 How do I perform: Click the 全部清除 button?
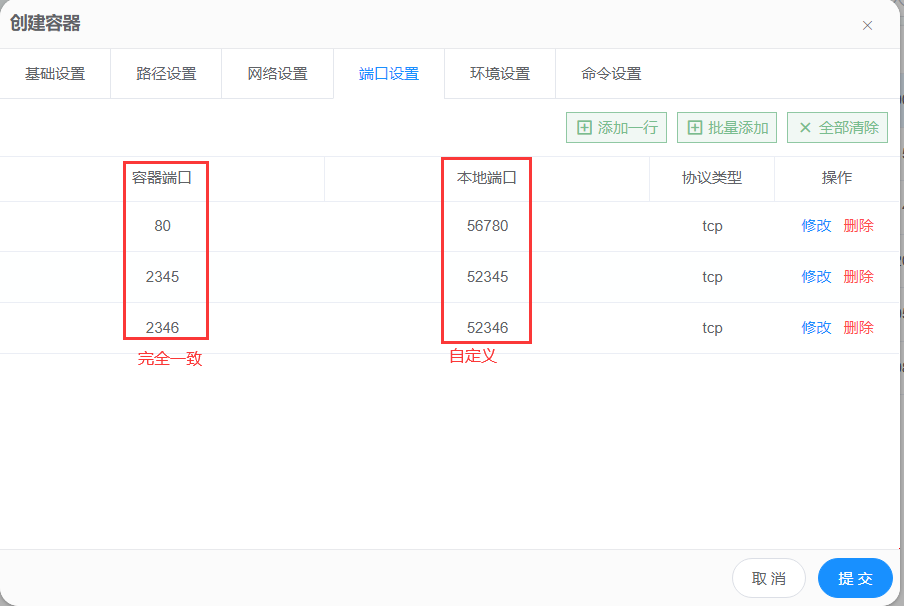(x=837, y=127)
